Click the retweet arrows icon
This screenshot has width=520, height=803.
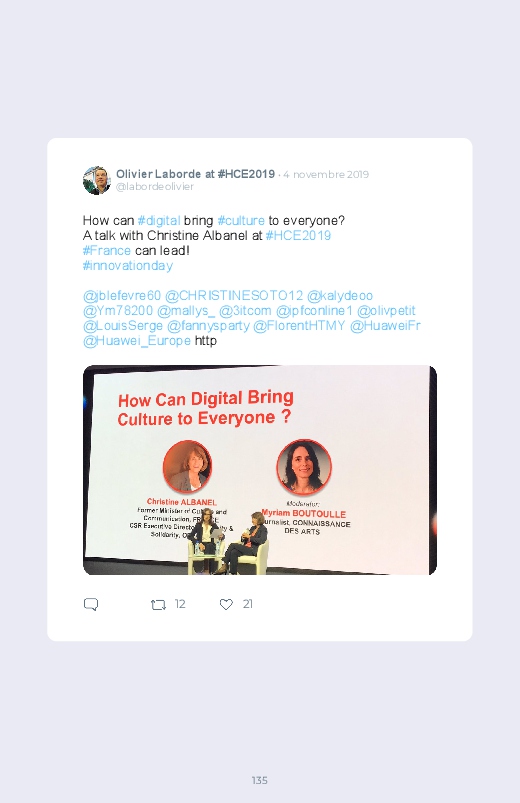coord(158,605)
